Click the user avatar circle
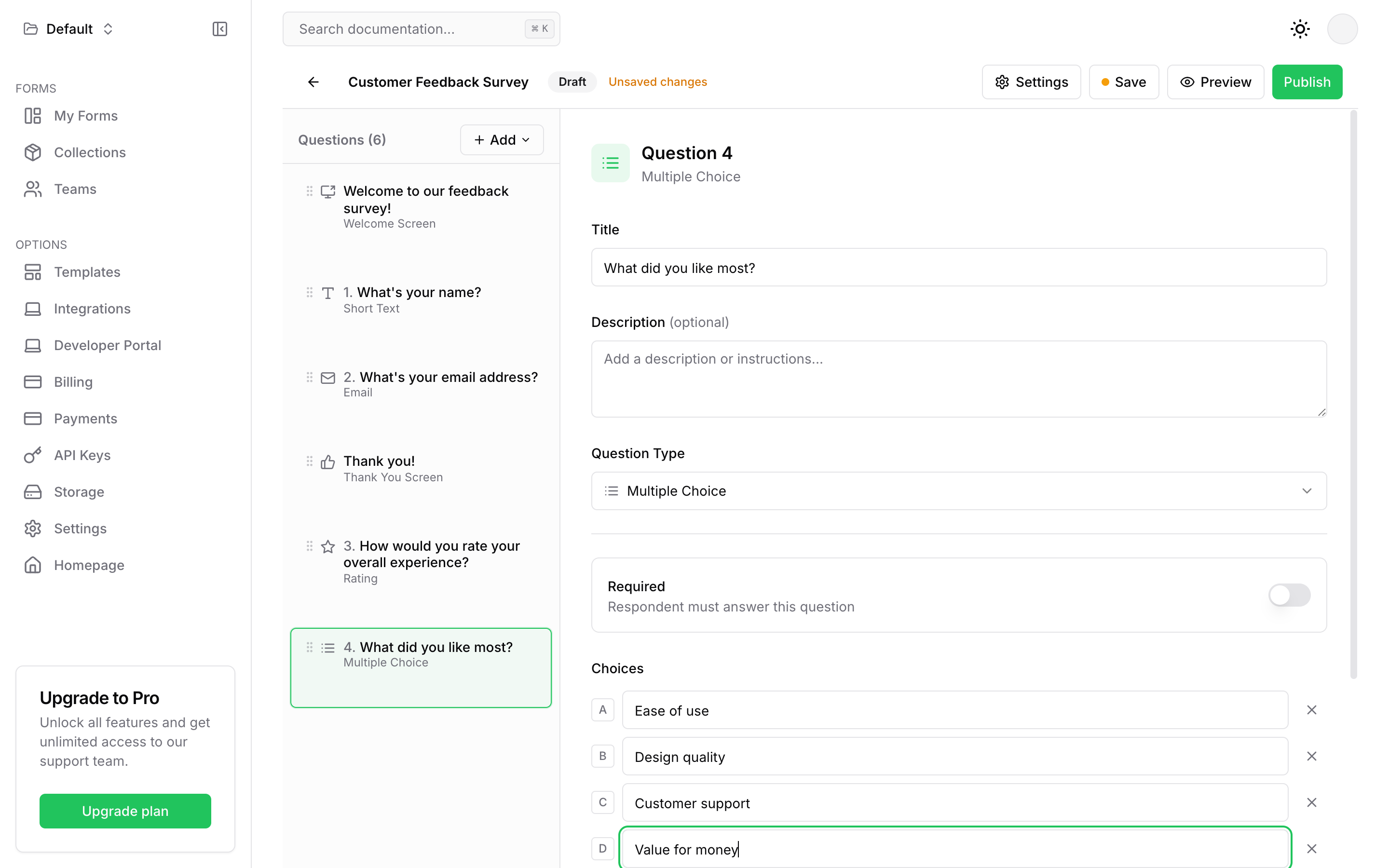Screen dimensions: 1389x868 pyautogui.click(x=1341, y=29)
